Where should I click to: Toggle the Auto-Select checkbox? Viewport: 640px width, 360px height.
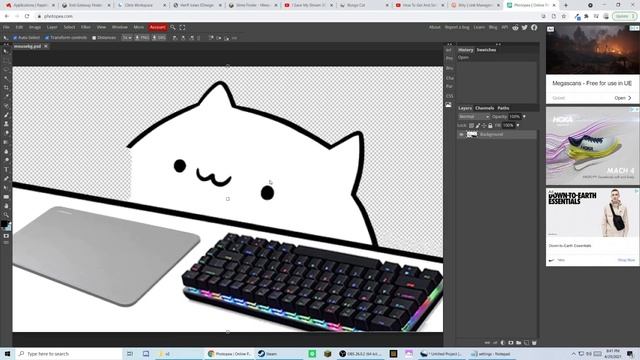click(x=15, y=38)
